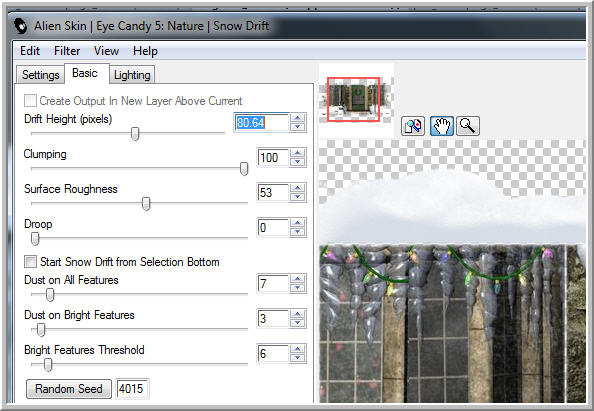The width and height of the screenshot is (594, 411).
Task: Decrease Droop with down arrow
Action: tap(298, 232)
